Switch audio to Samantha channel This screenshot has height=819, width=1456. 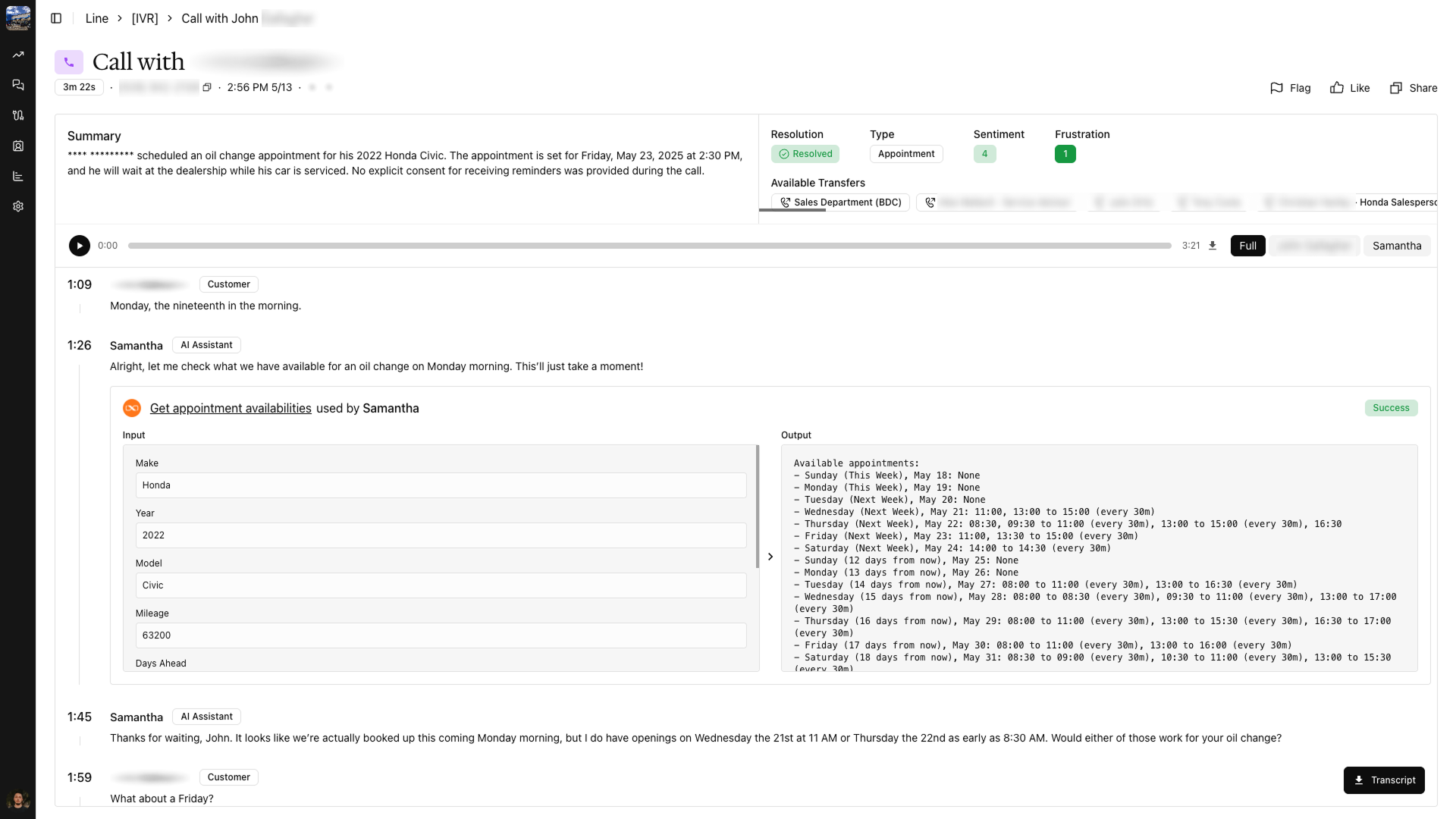tap(1396, 246)
